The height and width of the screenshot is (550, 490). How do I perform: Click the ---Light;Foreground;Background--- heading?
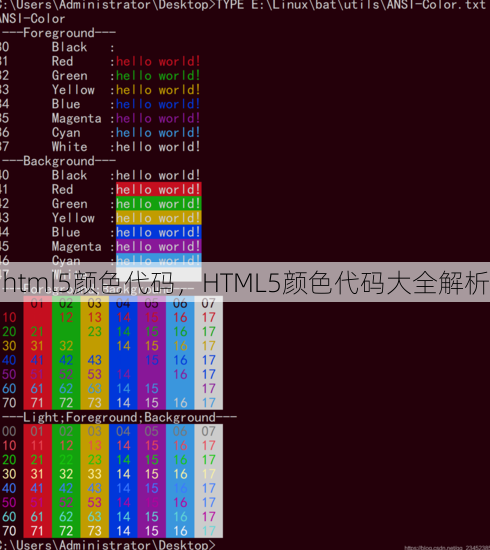[119, 417]
